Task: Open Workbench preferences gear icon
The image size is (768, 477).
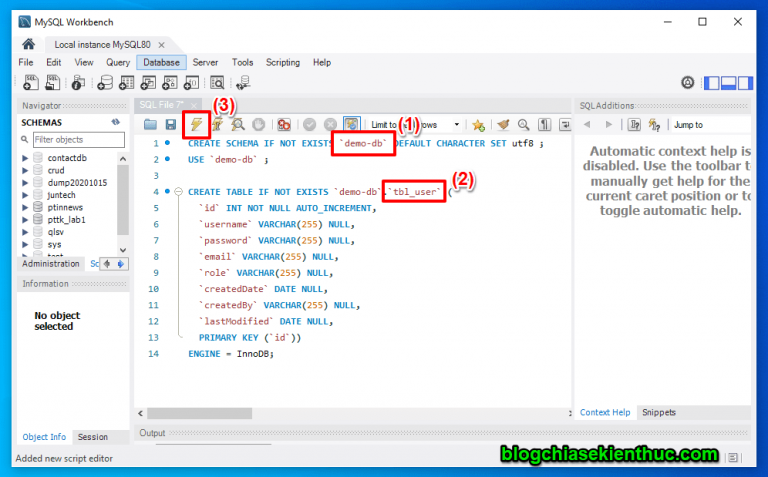Action: [688, 83]
